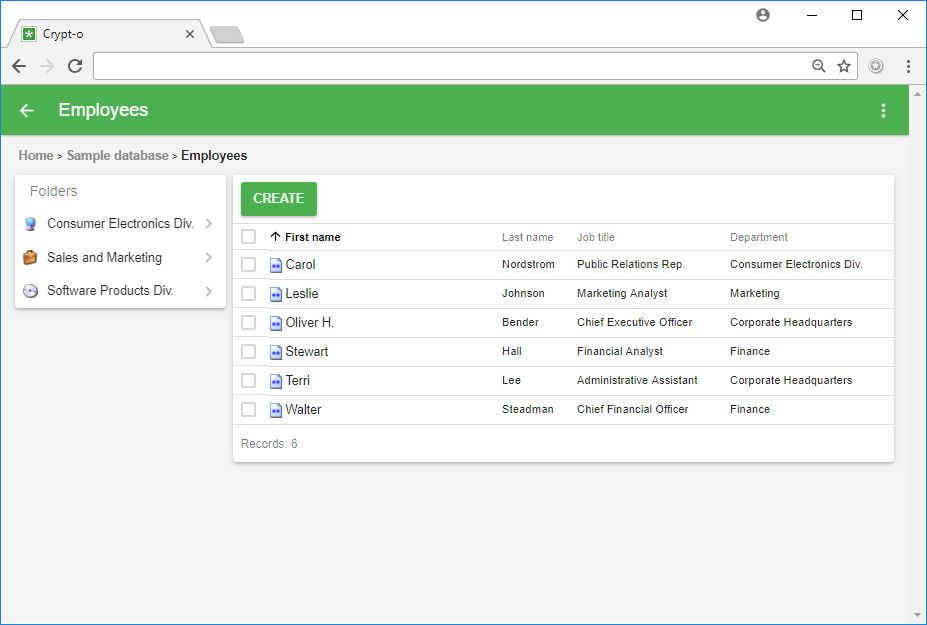The height and width of the screenshot is (625, 927).
Task: Check the box for Leslie's row
Action: pyautogui.click(x=248, y=293)
